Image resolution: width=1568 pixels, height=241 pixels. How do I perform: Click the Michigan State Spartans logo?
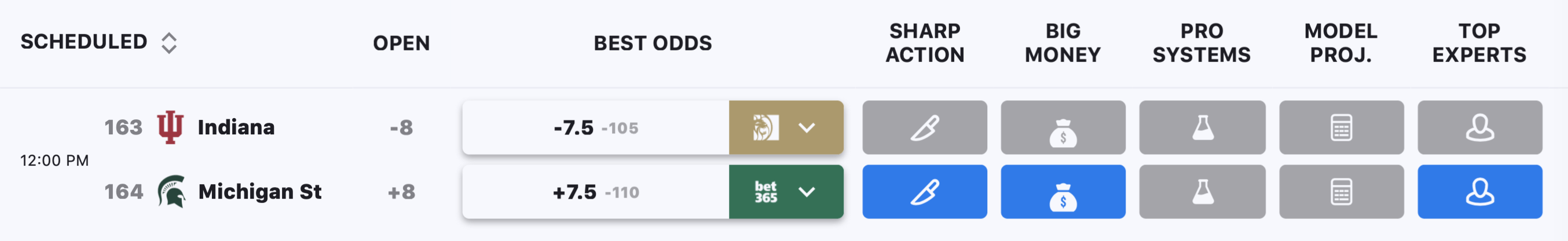tap(171, 192)
